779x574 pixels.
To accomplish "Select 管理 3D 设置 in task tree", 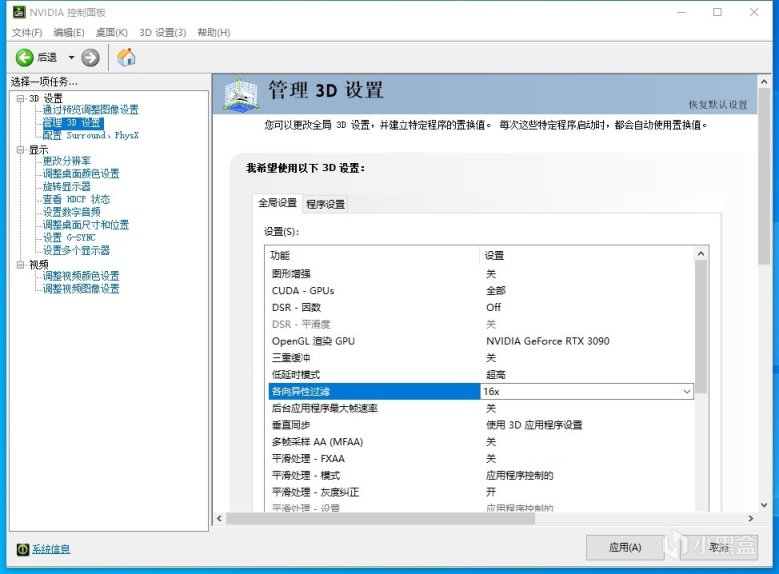I will [73, 122].
